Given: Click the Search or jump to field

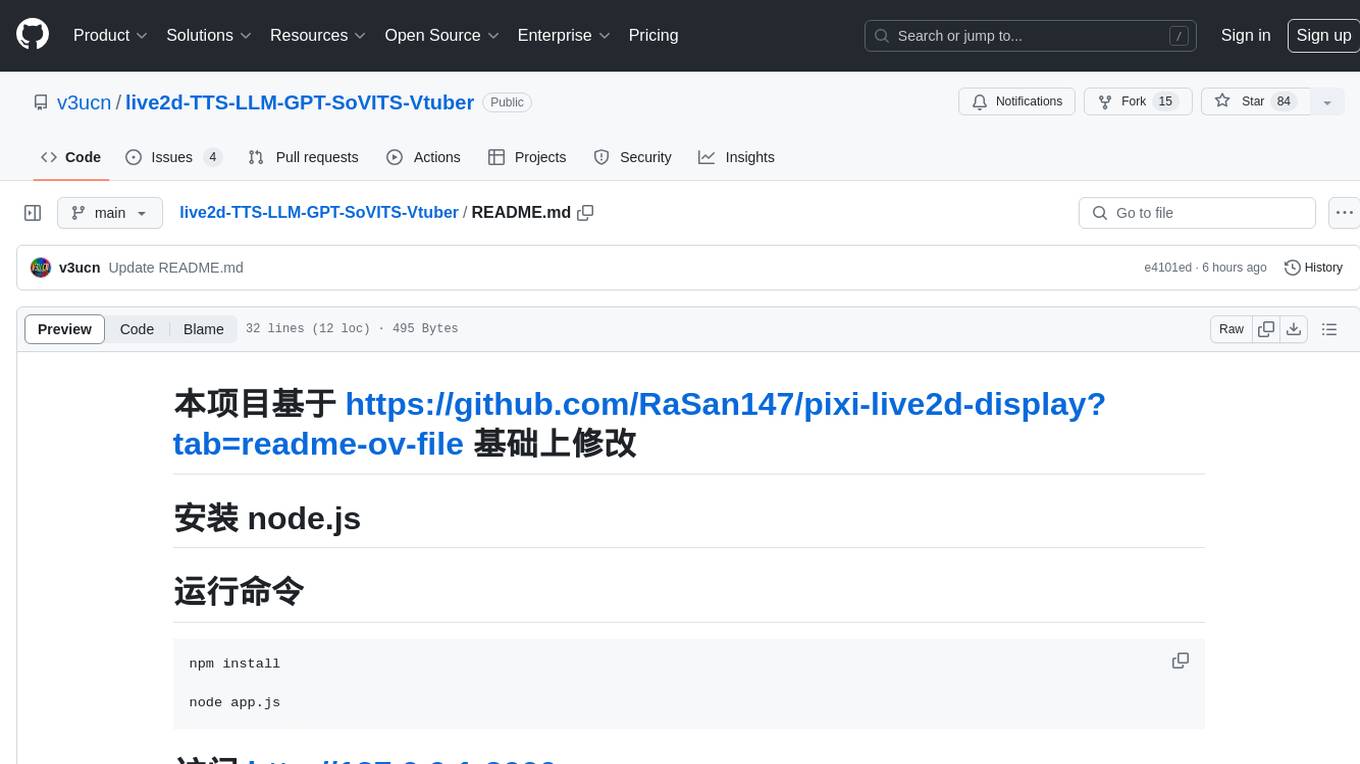Looking at the screenshot, I should tap(1032, 35).
